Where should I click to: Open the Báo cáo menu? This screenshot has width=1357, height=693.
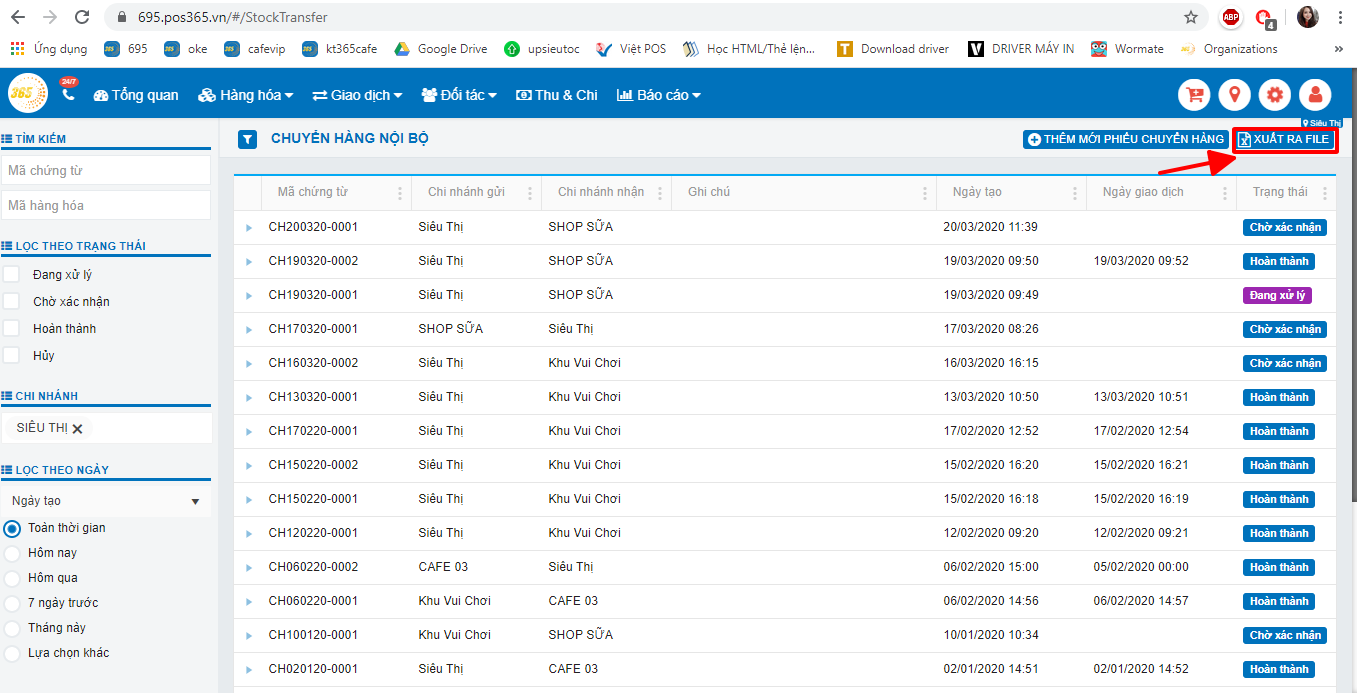tap(659, 95)
